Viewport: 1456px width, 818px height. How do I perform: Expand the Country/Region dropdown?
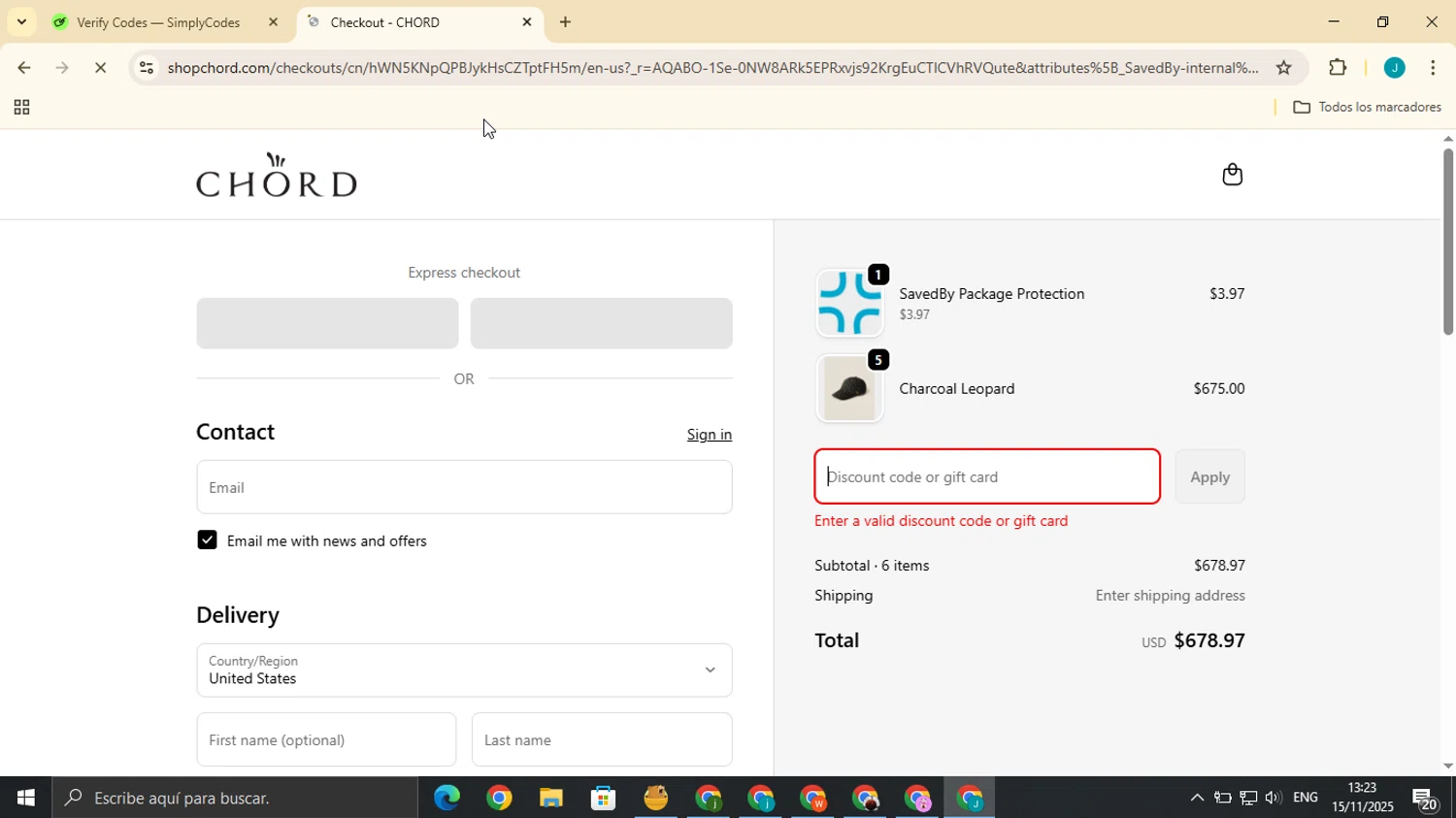(464, 671)
